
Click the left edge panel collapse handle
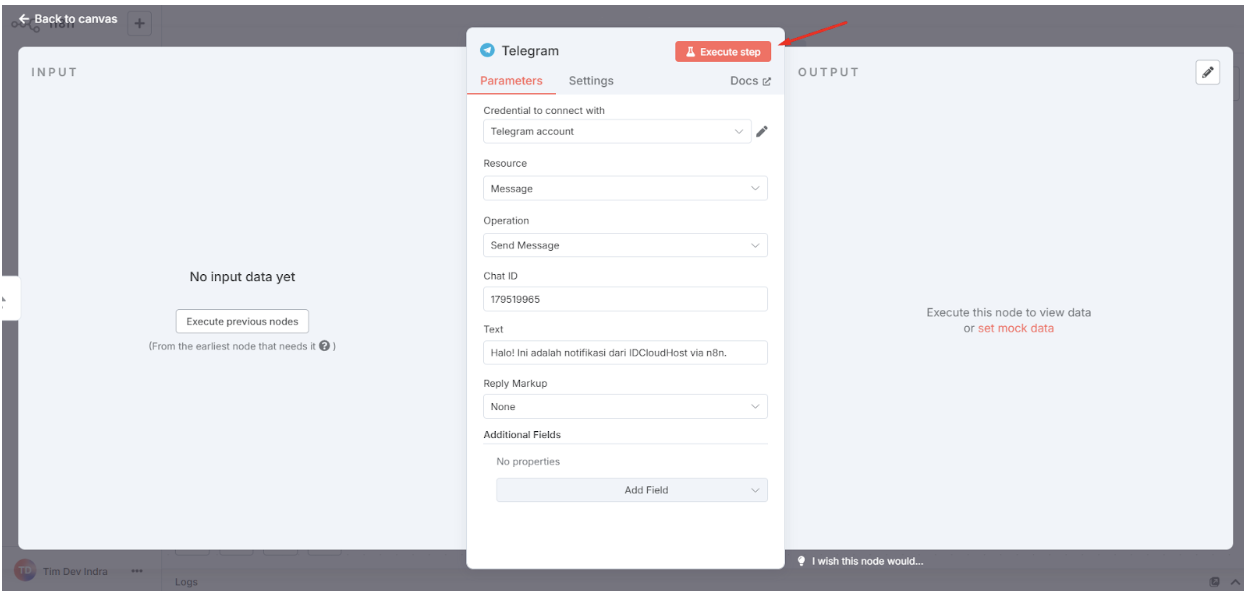[x=8, y=298]
